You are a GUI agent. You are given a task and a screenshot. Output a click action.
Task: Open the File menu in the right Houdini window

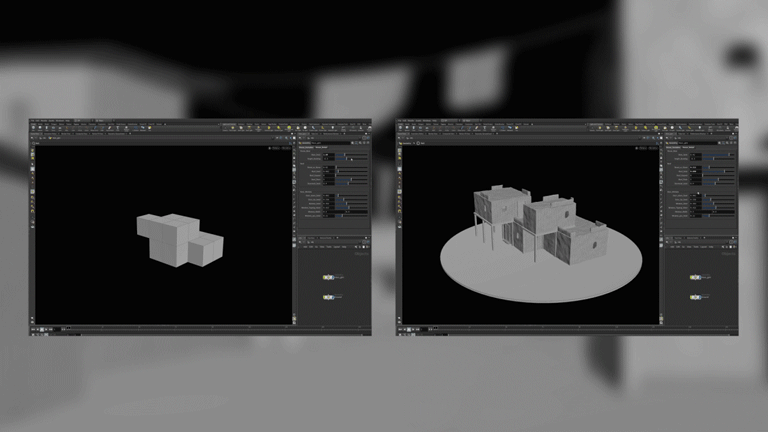coord(400,122)
